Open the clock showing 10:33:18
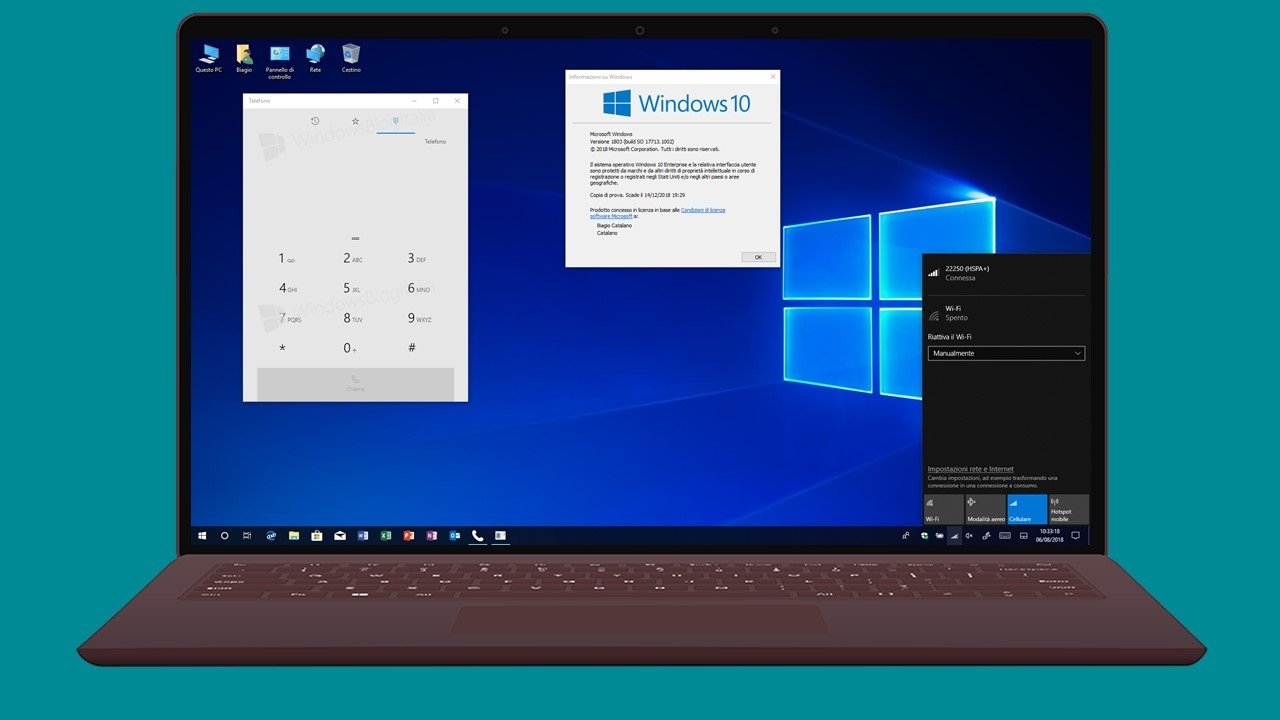 [x=1049, y=536]
